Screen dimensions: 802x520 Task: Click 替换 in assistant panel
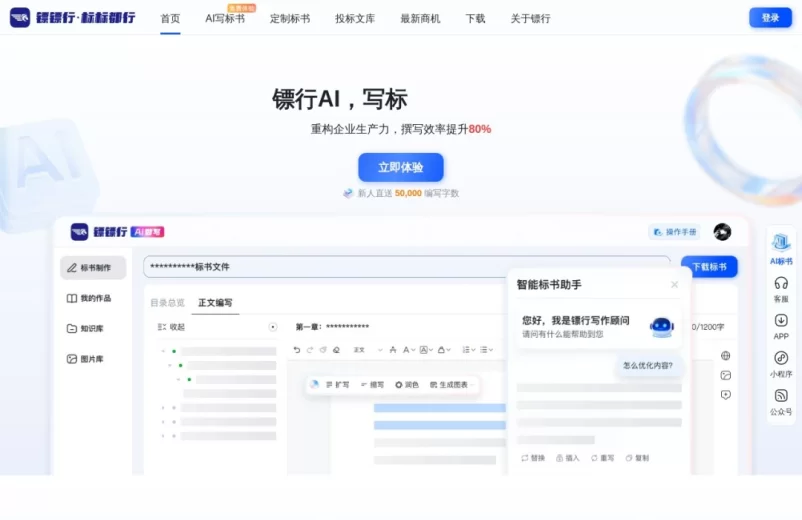coord(533,458)
